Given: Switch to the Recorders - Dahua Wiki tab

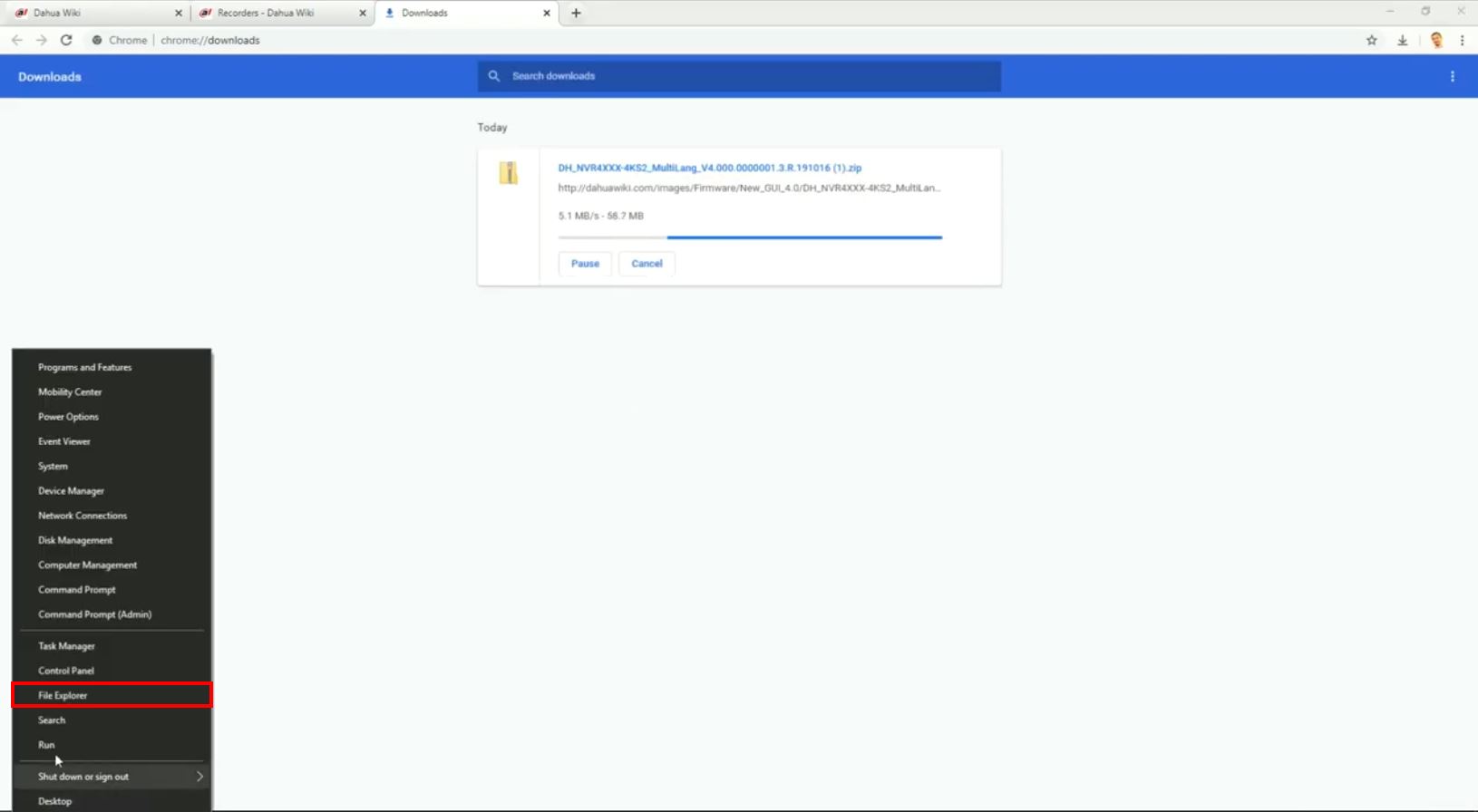Looking at the screenshot, I should tap(282, 13).
